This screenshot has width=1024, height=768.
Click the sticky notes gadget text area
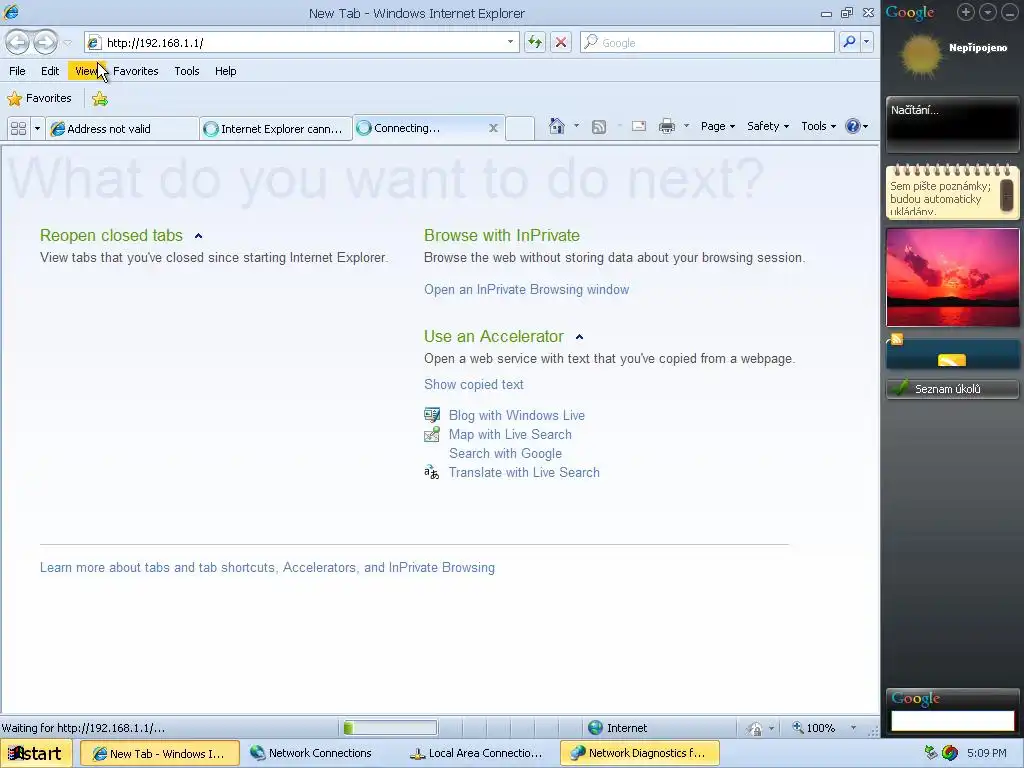point(940,198)
